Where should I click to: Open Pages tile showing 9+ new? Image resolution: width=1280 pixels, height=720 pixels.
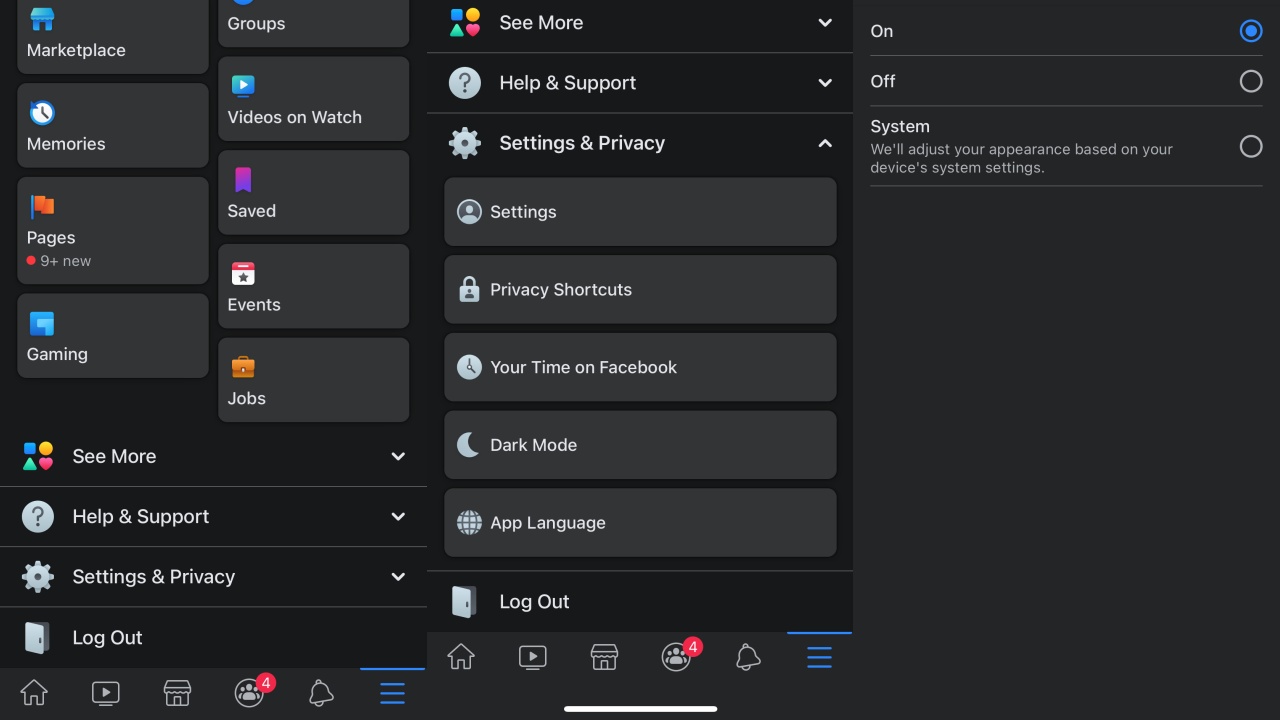click(112, 231)
